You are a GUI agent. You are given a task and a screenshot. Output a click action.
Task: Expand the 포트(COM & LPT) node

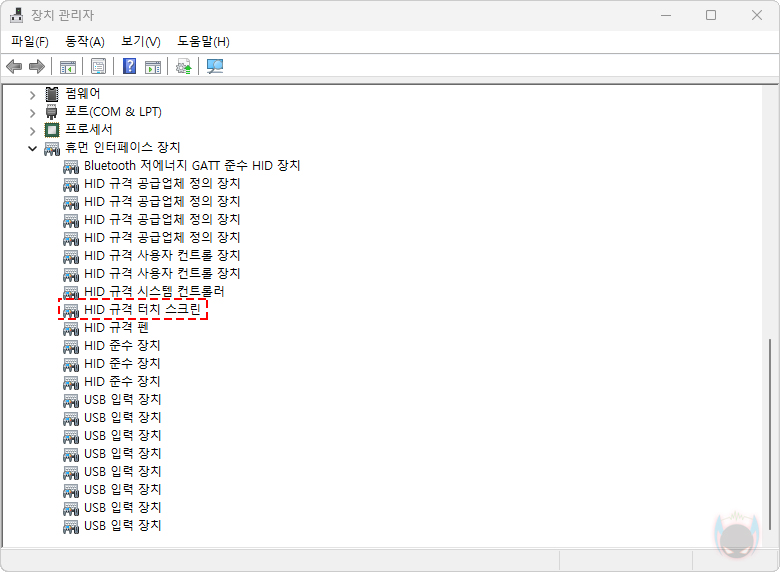pyautogui.click(x=32, y=113)
